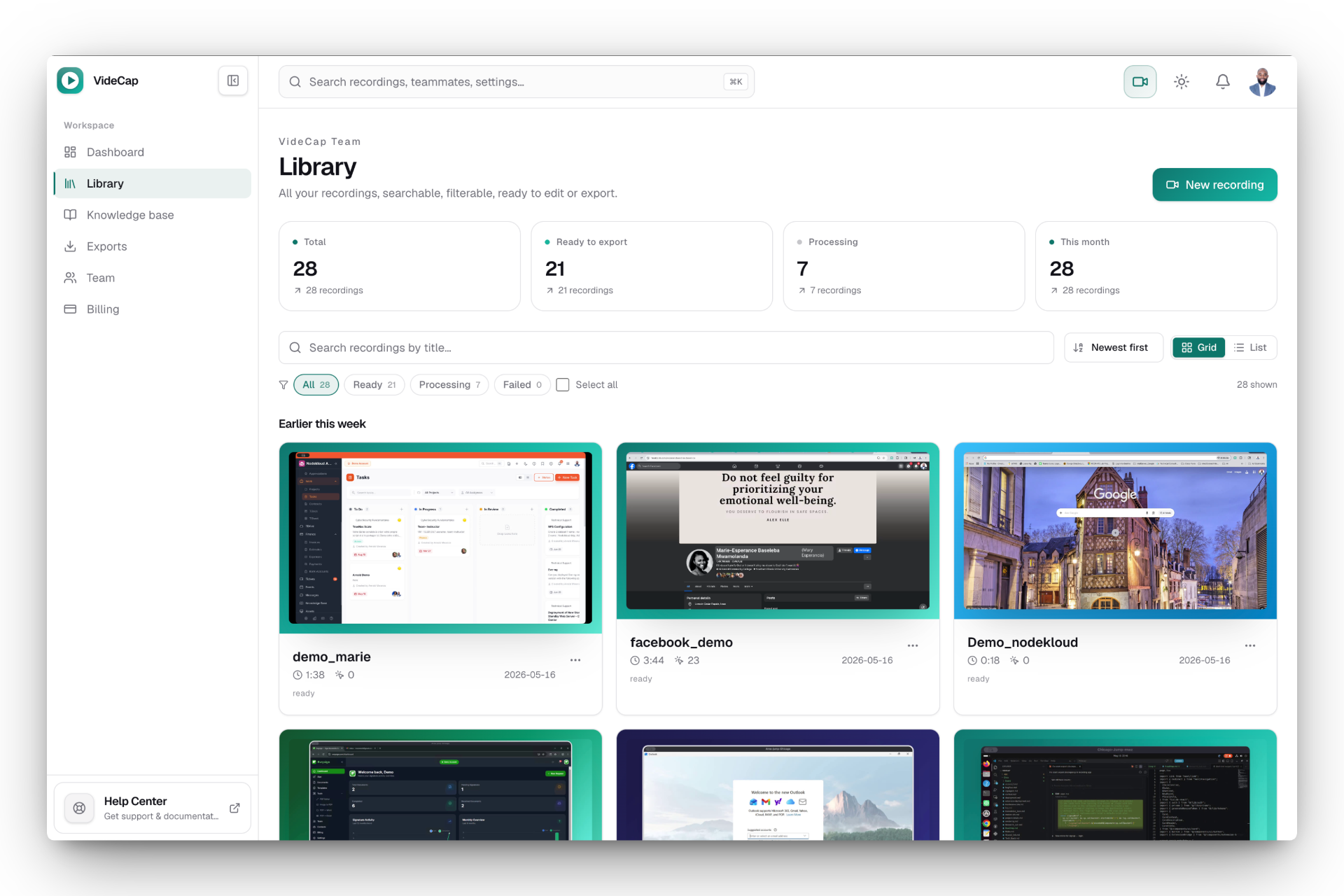Focus the global search recordings field
The height and width of the screenshot is (896, 1344).
[x=517, y=82]
